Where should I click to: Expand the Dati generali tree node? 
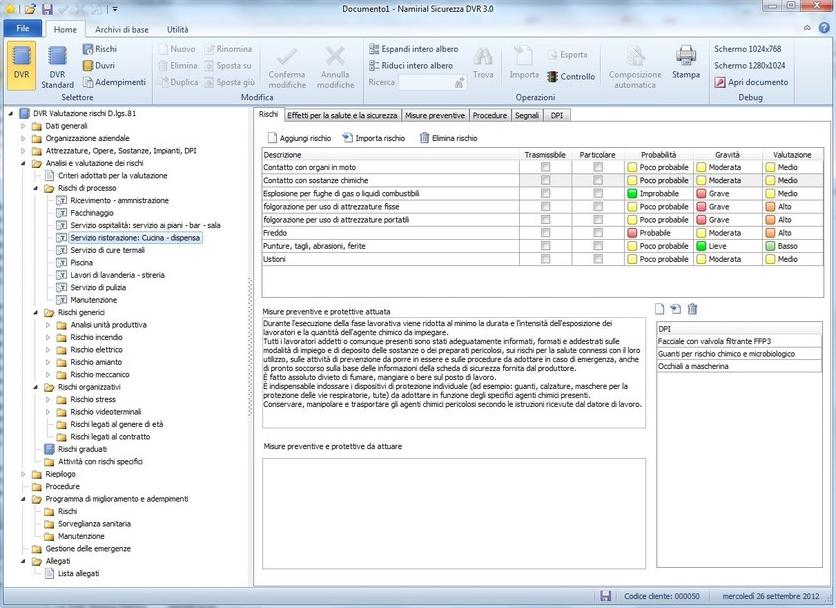click(23, 127)
